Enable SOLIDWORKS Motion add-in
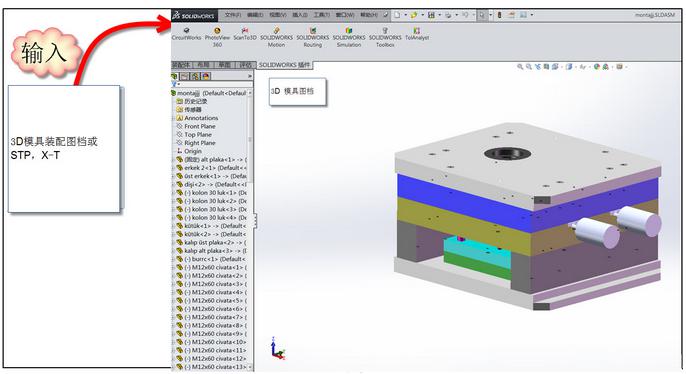Screen dimensions: 686x374 pos(276,37)
